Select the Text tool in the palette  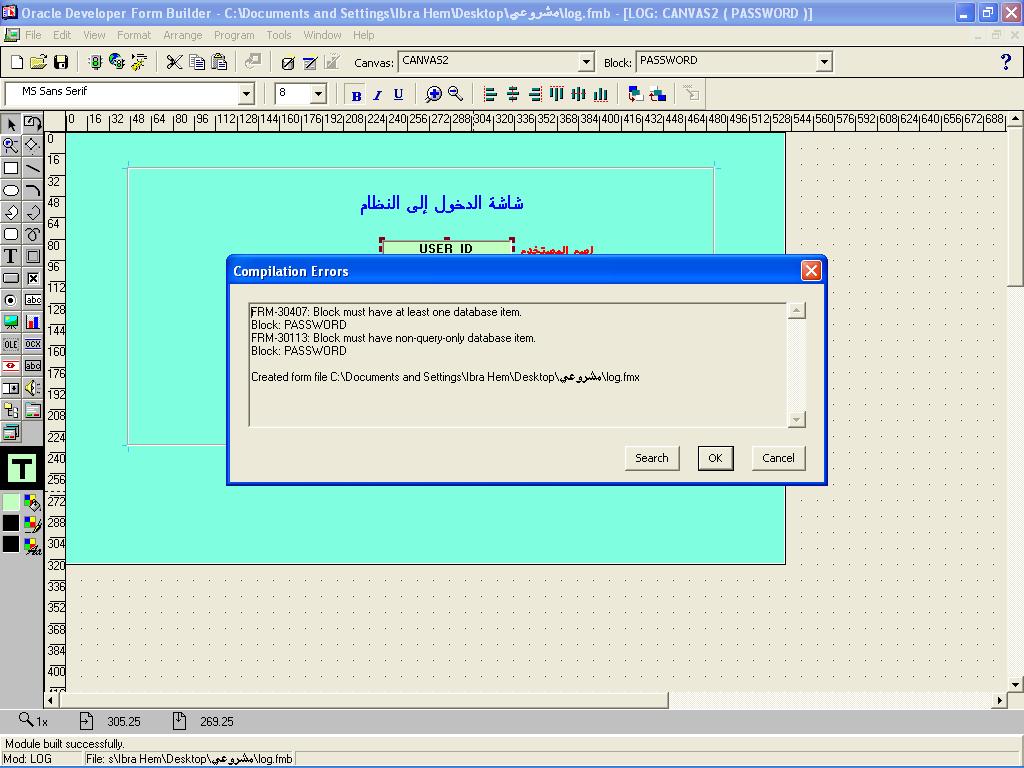11,256
